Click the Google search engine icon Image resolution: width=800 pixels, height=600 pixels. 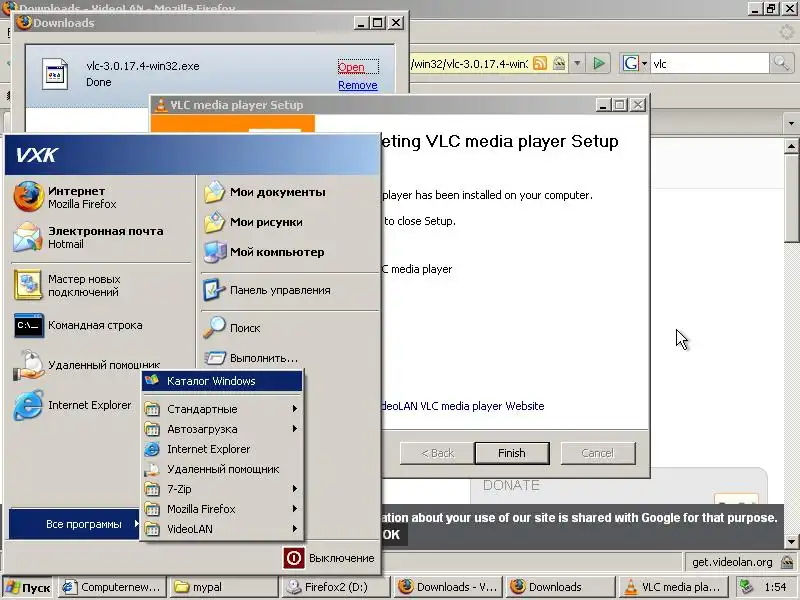tap(631, 63)
